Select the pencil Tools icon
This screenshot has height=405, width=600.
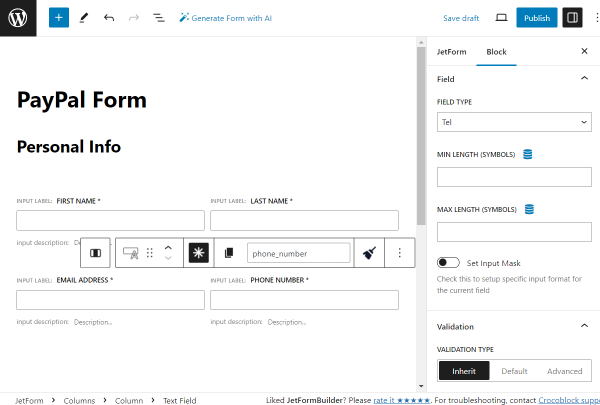[84, 18]
